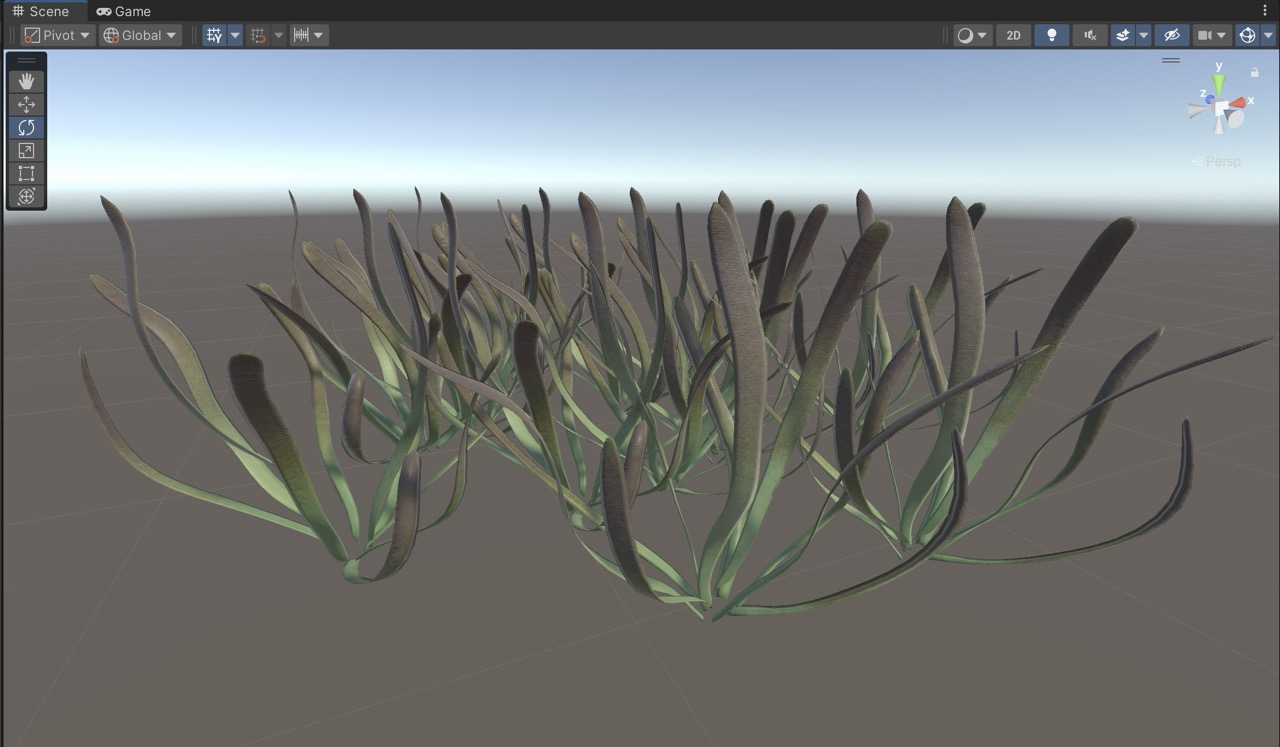Click the blue Z axis gizmo cone
The height and width of the screenshot is (747, 1280).
(x=1209, y=99)
